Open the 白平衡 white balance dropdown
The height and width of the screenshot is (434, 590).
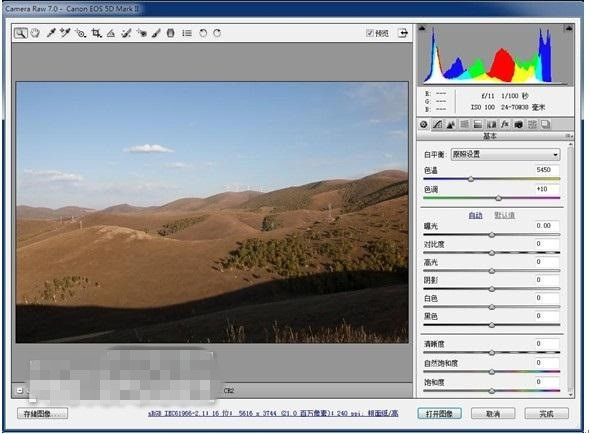pyautogui.click(x=505, y=154)
